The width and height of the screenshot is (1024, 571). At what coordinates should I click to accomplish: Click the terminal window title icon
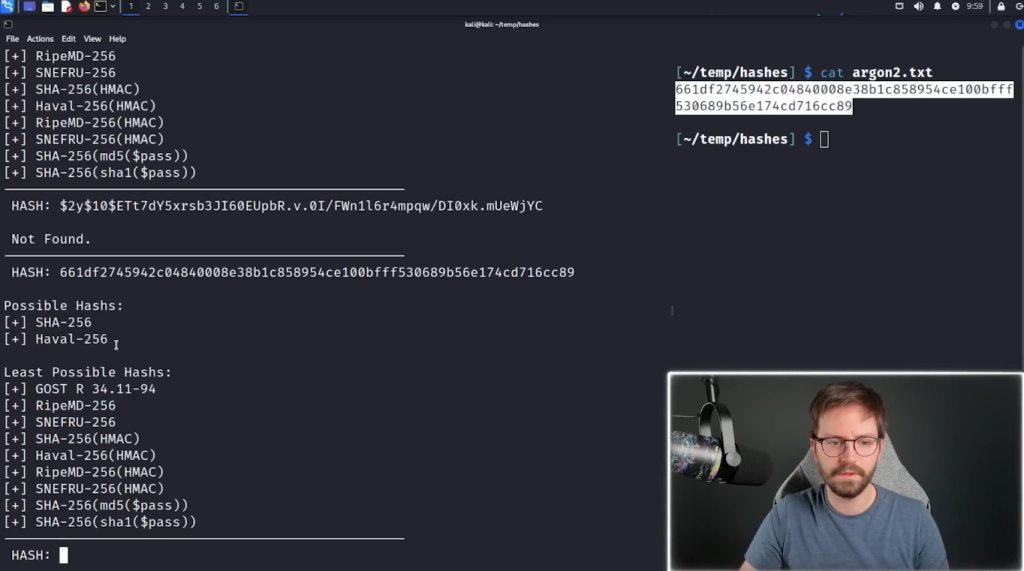[x=8, y=24]
